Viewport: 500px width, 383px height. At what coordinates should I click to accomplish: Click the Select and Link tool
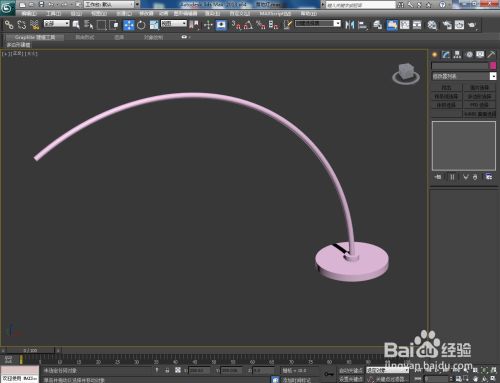[9, 25]
